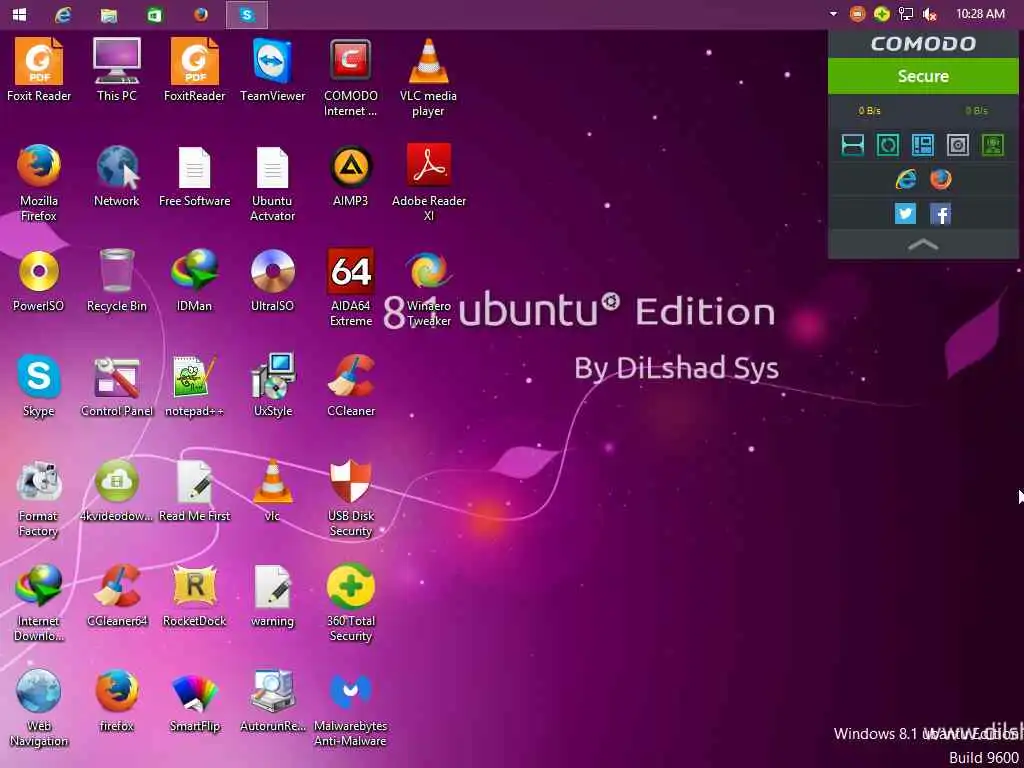Click the green Secure status bar in COMODO
This screenshot has height=768, width=1024.
[923, 76]
